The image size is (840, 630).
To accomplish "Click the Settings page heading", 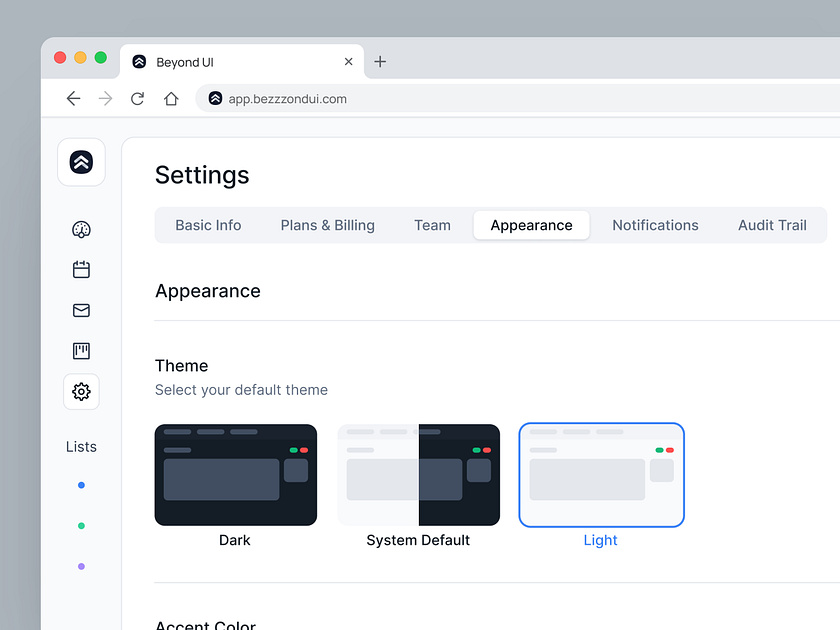I will [x=202, y=175].
